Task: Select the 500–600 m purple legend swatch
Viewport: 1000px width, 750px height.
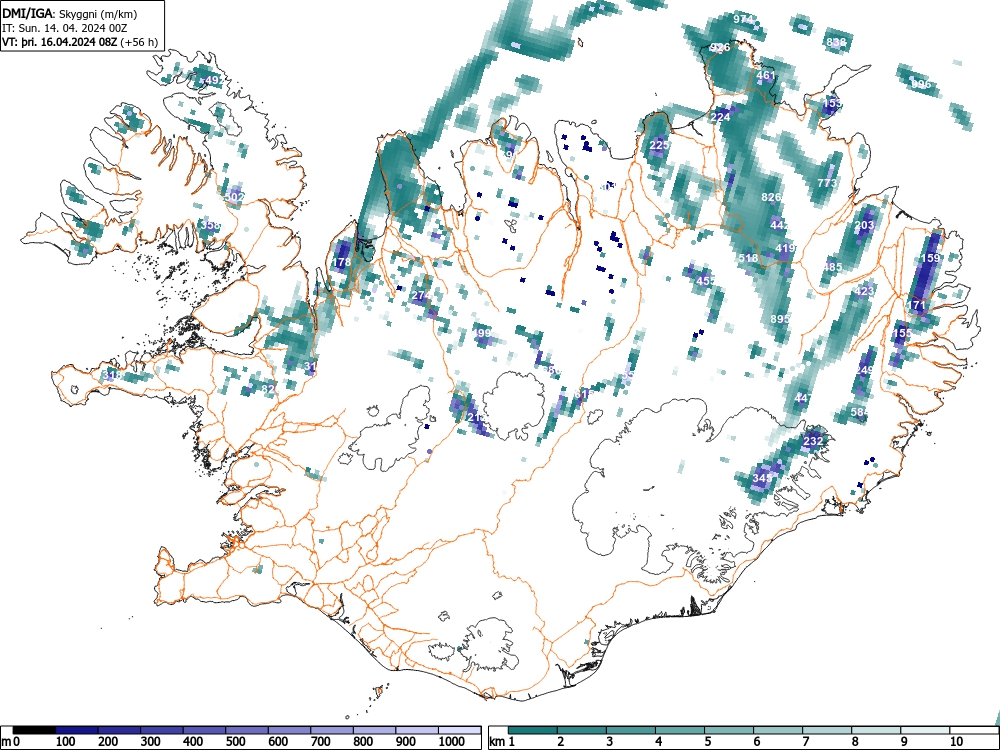Action: (x=247, y=730)
